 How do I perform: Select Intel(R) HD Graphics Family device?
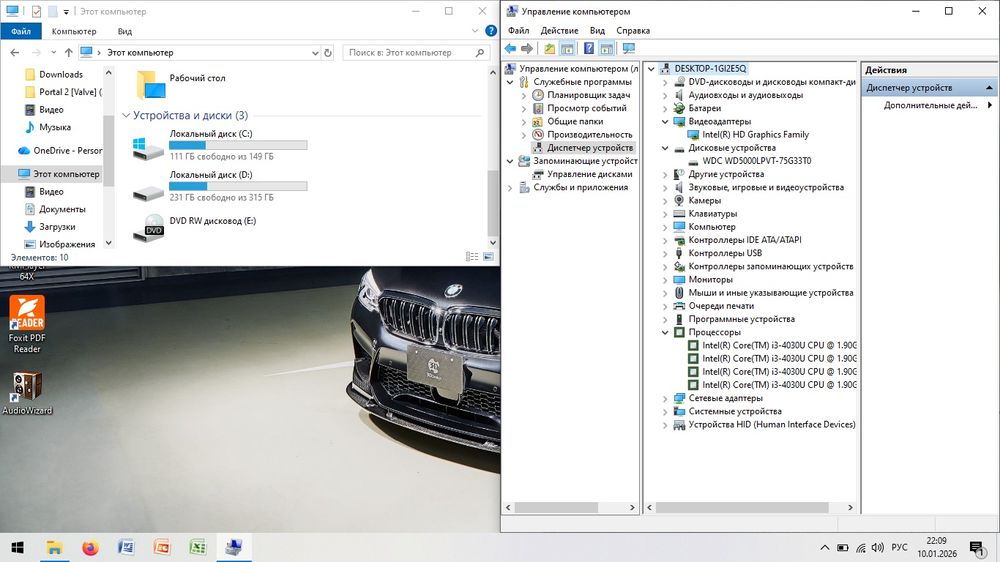click(755, 135)
